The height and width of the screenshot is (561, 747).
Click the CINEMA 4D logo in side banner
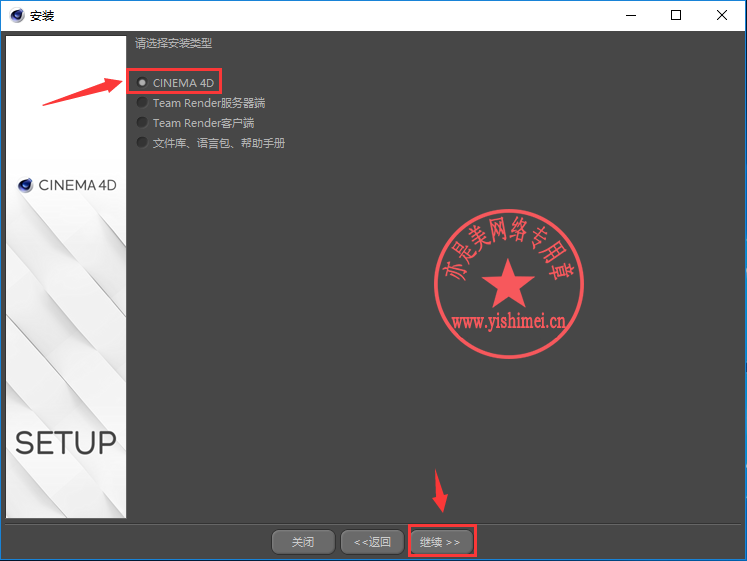click(67, 185)
